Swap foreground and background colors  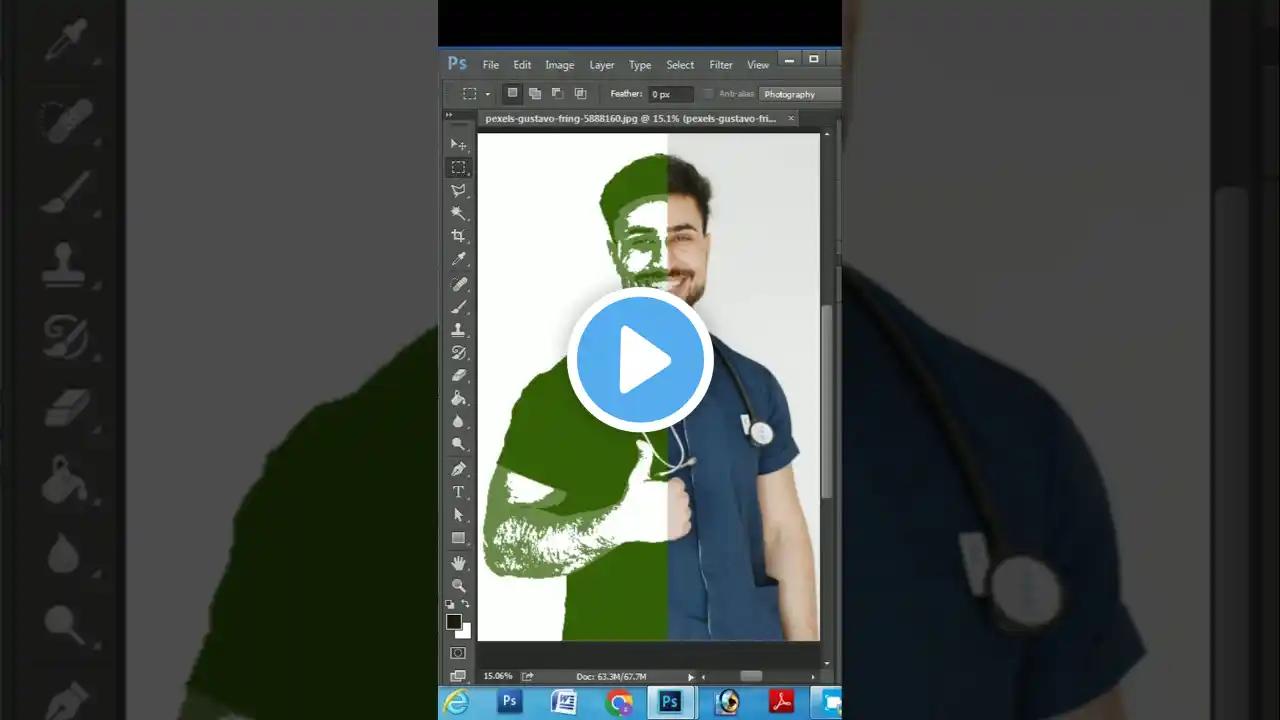point(465,605)
